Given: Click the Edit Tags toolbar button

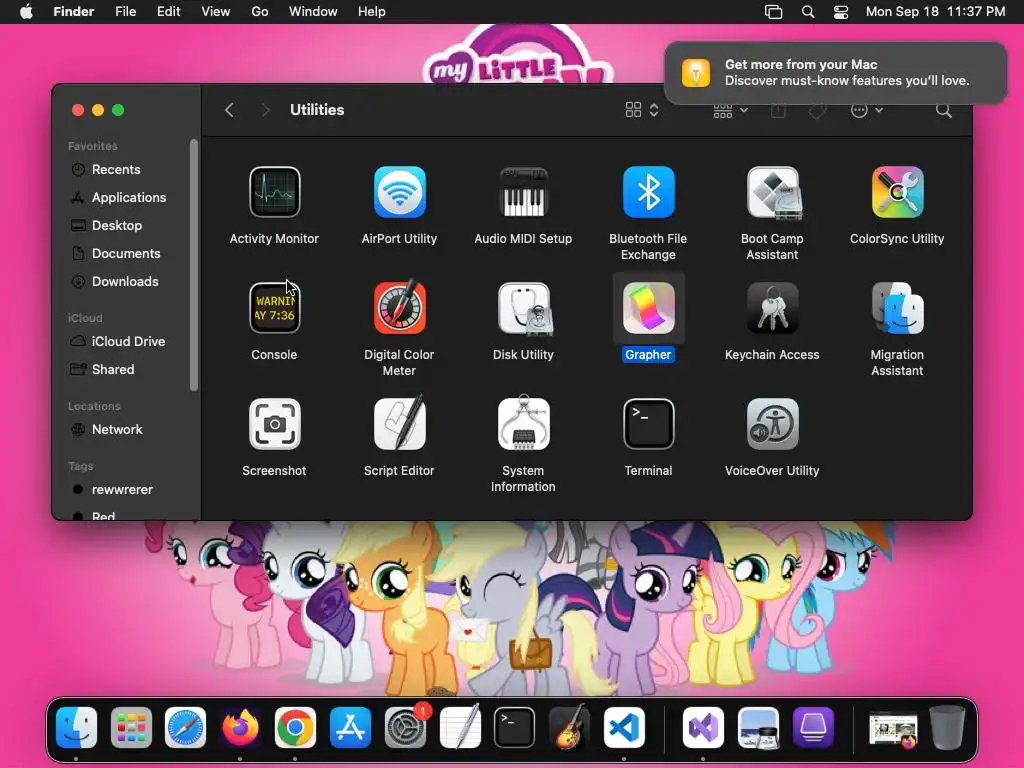Looking at the screenshot, I should (x=817, y=111).
